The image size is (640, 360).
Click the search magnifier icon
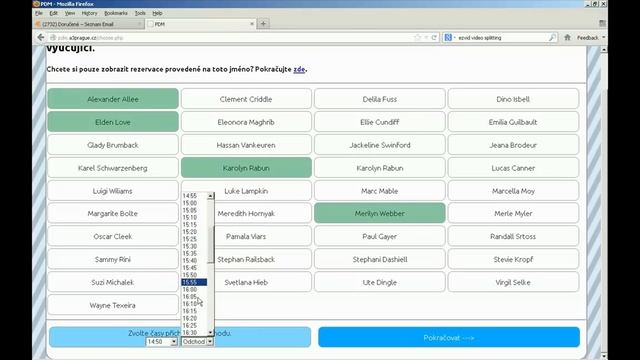coord(552,38)
